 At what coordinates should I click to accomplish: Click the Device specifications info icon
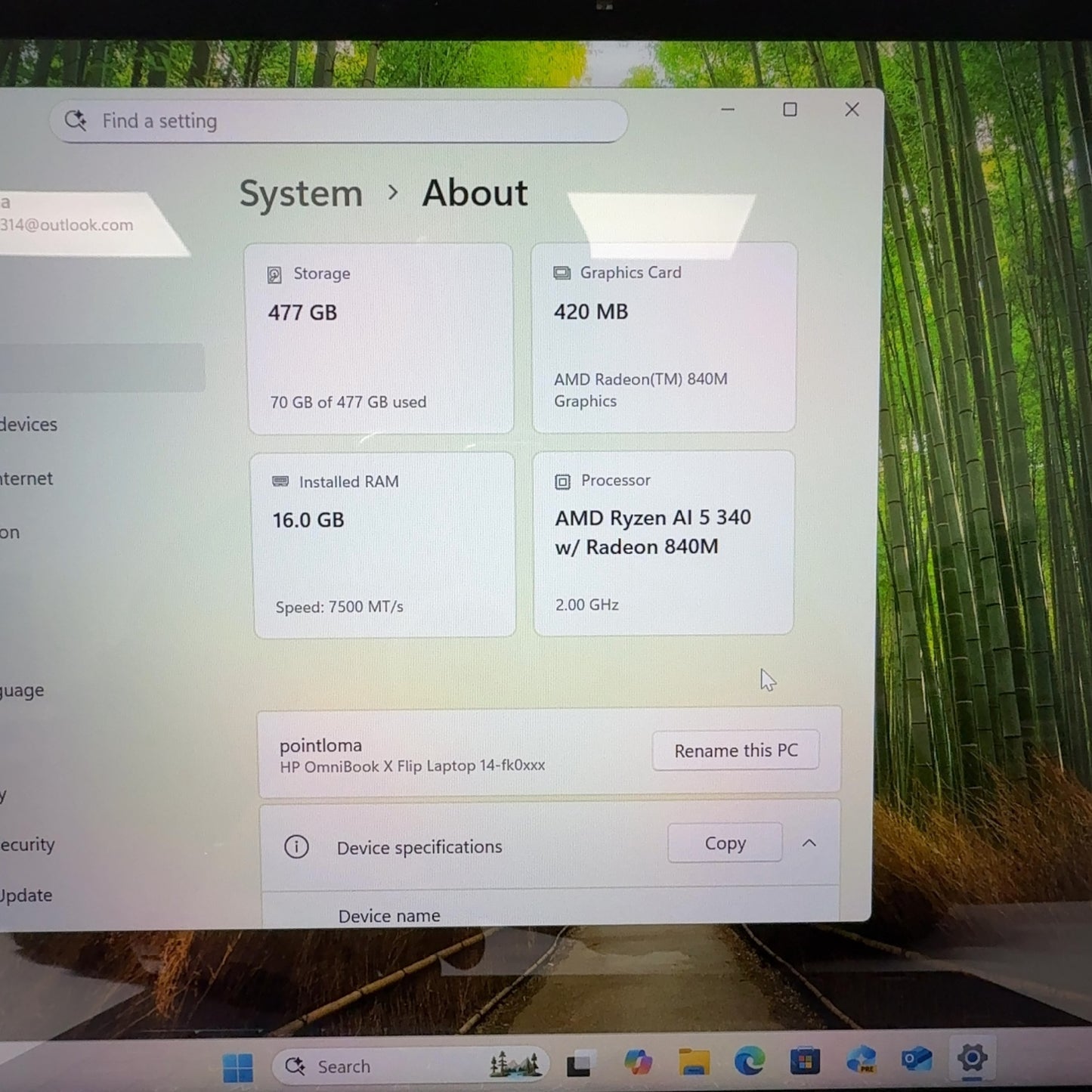click(296, 847)
